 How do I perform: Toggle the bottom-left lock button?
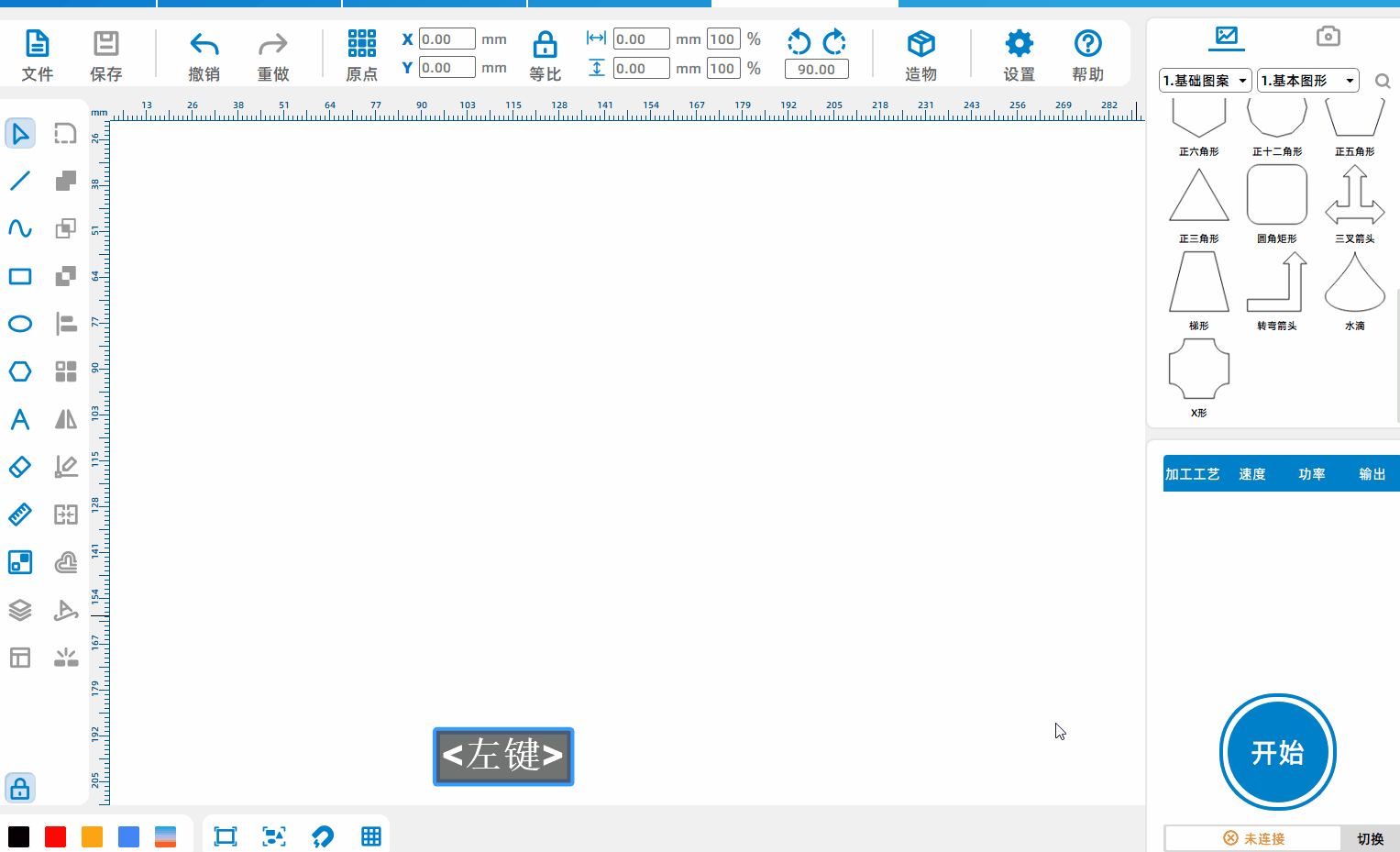pyautogui.click(x=20, y=789)
